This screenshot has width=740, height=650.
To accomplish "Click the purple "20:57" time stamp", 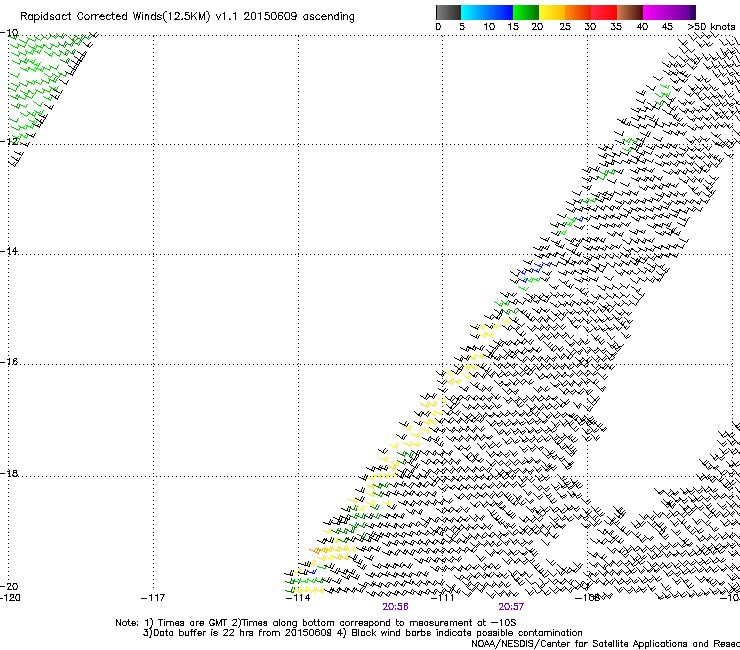I will click(511, 607).
